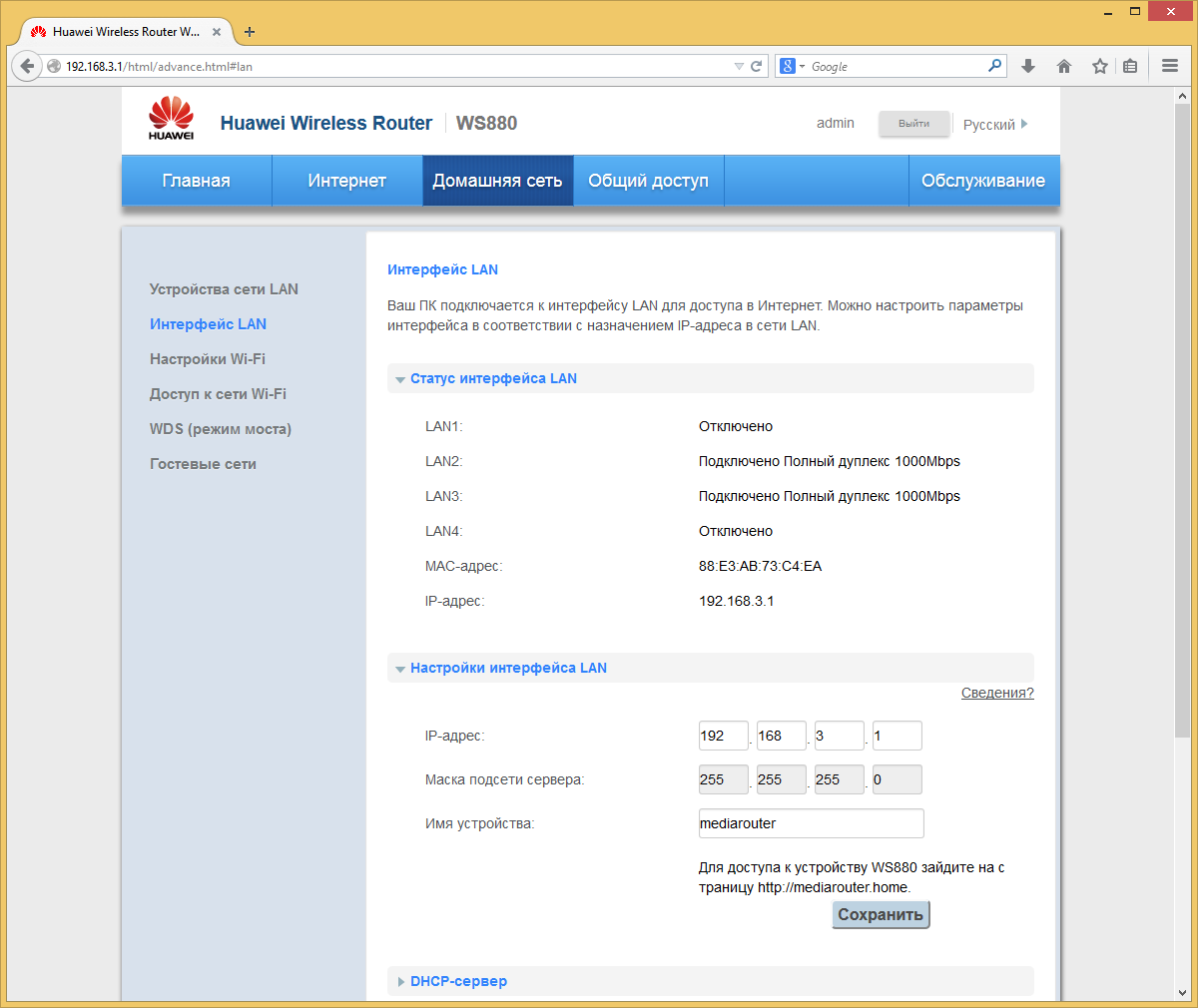Open search engine selector Google icon
The image size is (1198, 1008).
[793, 66]
